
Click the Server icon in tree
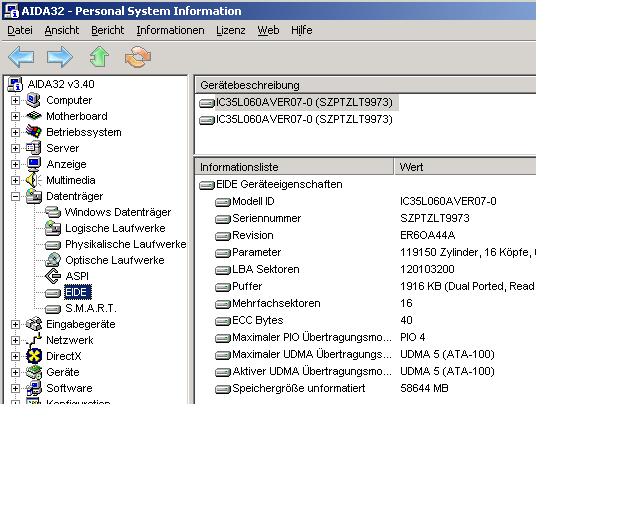click(x=33, y=148)
